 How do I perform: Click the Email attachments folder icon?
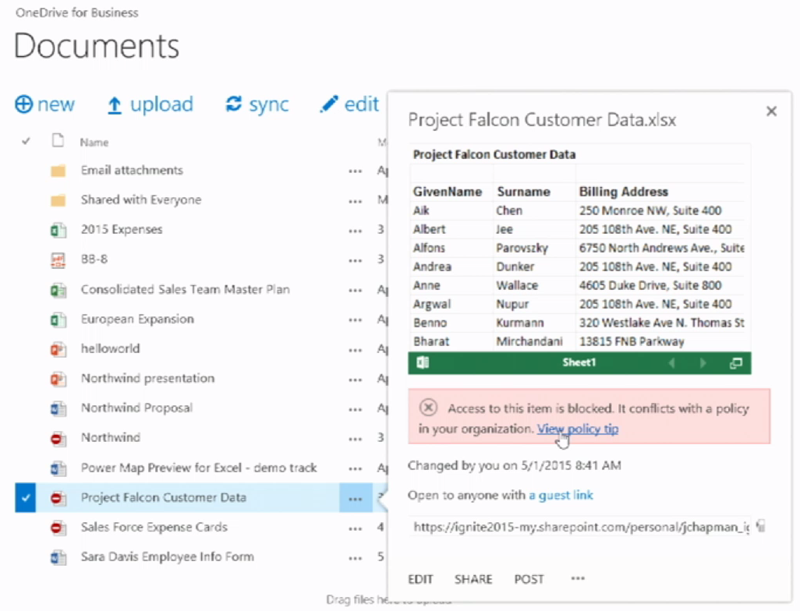(x=57, y=171)
